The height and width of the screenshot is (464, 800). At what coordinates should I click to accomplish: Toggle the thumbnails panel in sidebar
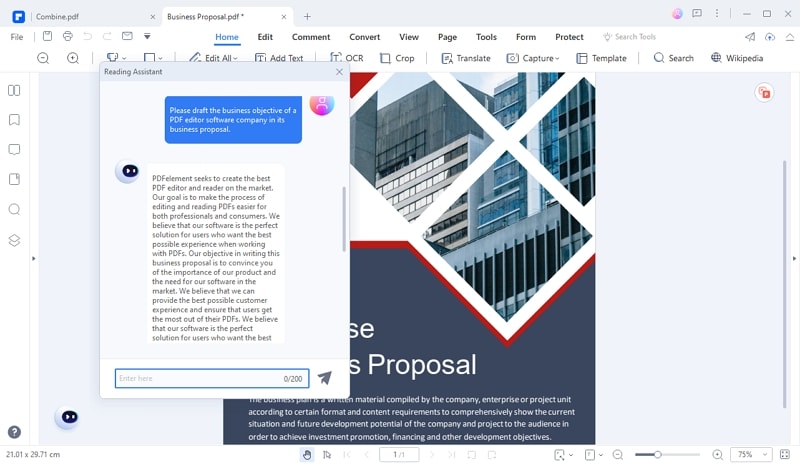click(x=14, y=90)
